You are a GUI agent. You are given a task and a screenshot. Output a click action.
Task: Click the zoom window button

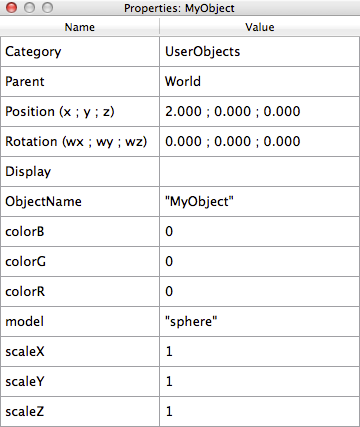point(47,8)
